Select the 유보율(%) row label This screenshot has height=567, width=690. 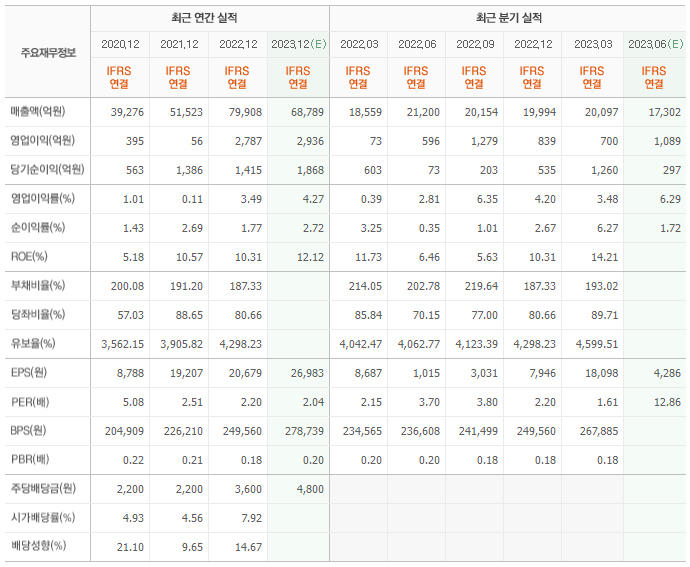33,344
